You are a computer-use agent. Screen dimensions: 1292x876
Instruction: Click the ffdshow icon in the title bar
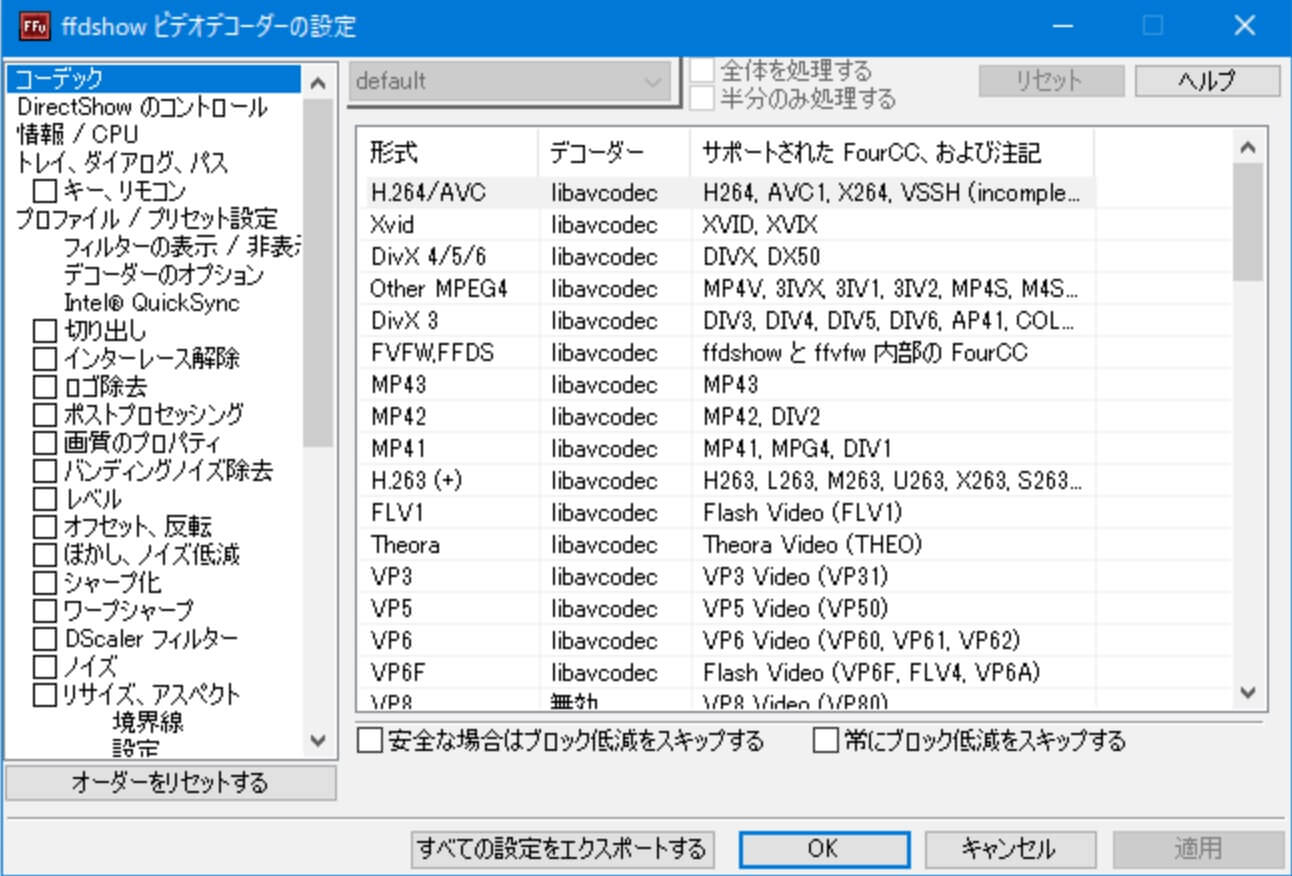(35, 25)
